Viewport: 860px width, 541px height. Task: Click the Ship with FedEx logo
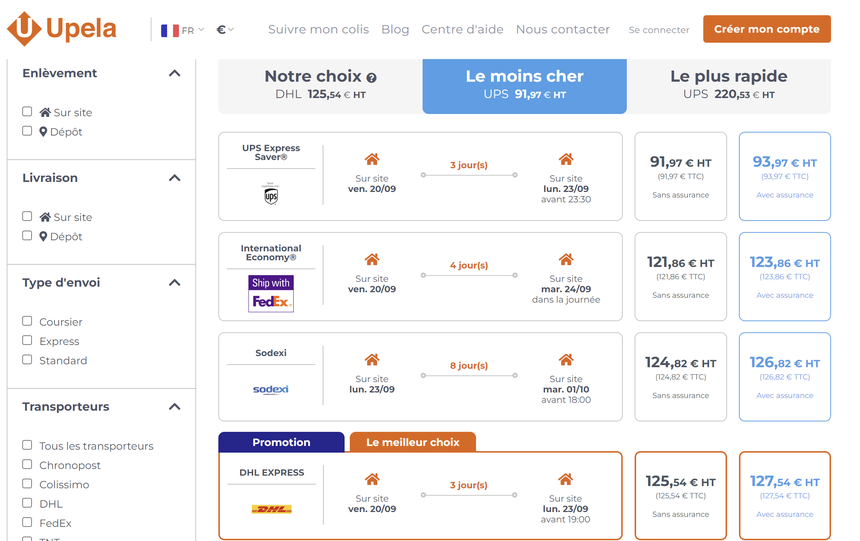pos(271,294)
